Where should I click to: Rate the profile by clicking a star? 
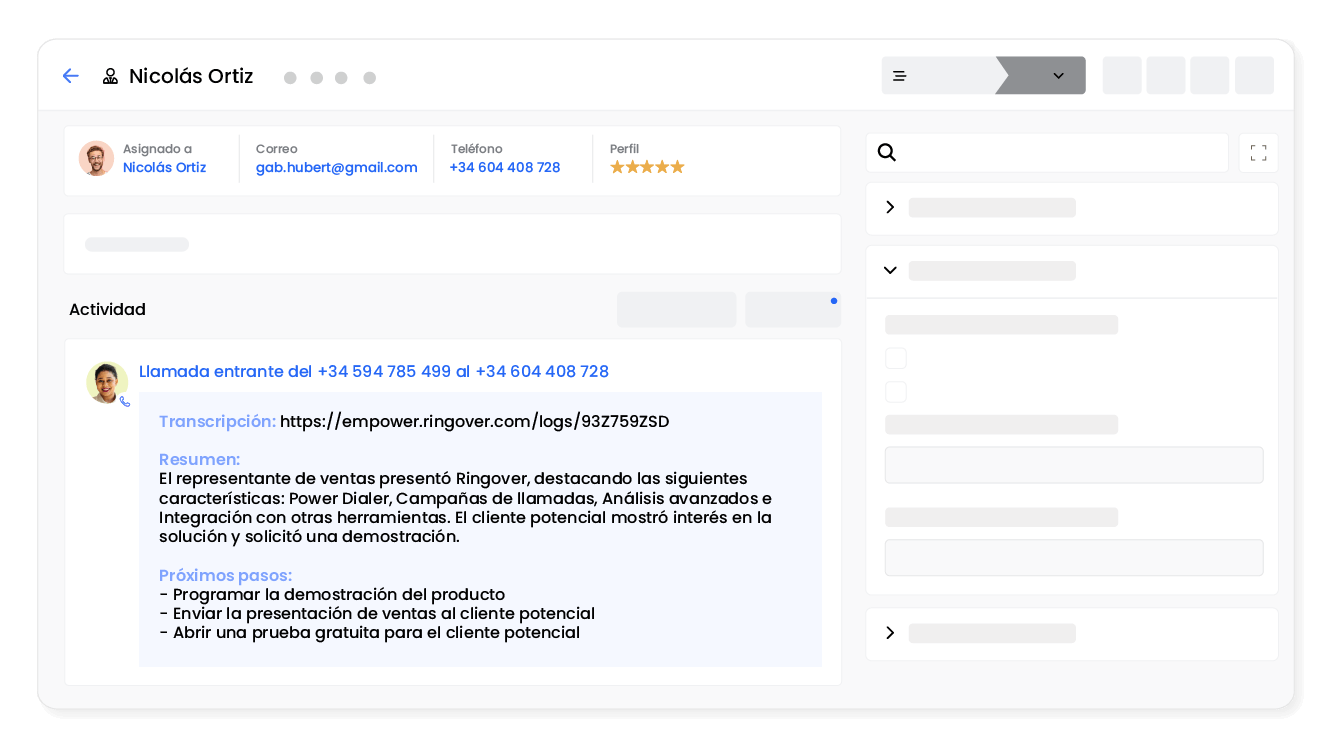pos(646,167)
